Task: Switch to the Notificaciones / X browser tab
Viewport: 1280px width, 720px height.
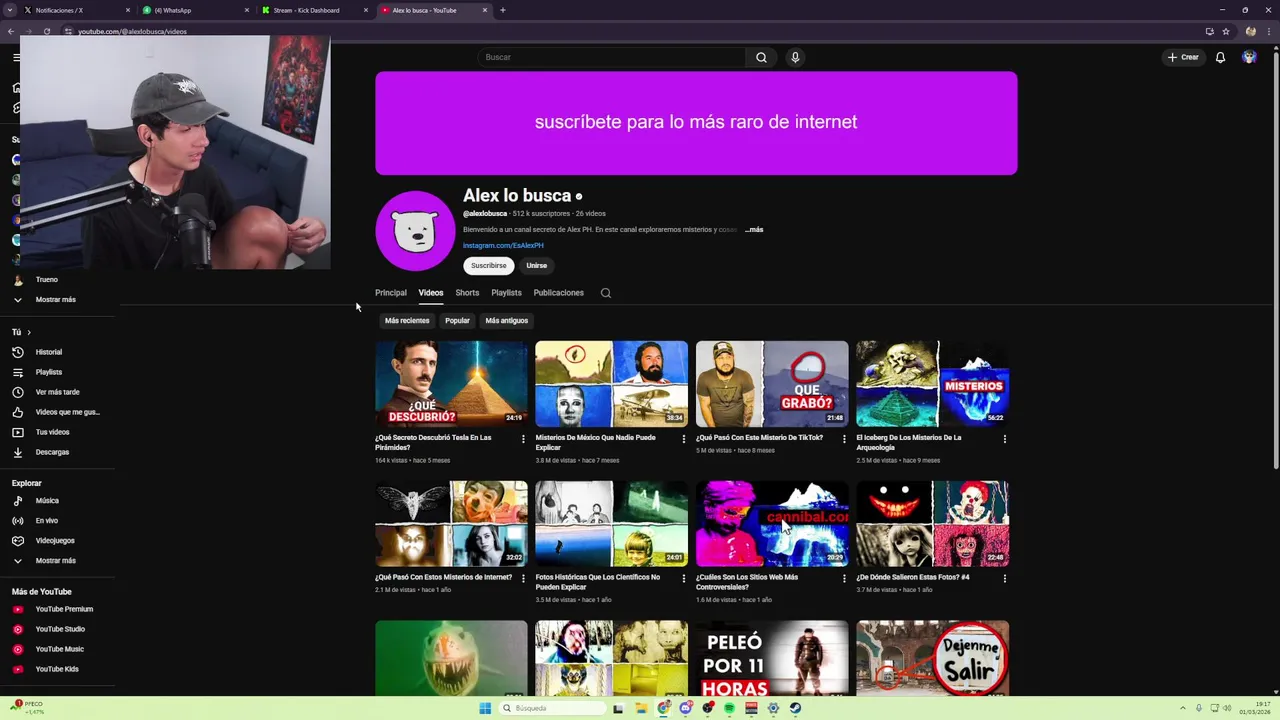Action: [x=77, y=10]
